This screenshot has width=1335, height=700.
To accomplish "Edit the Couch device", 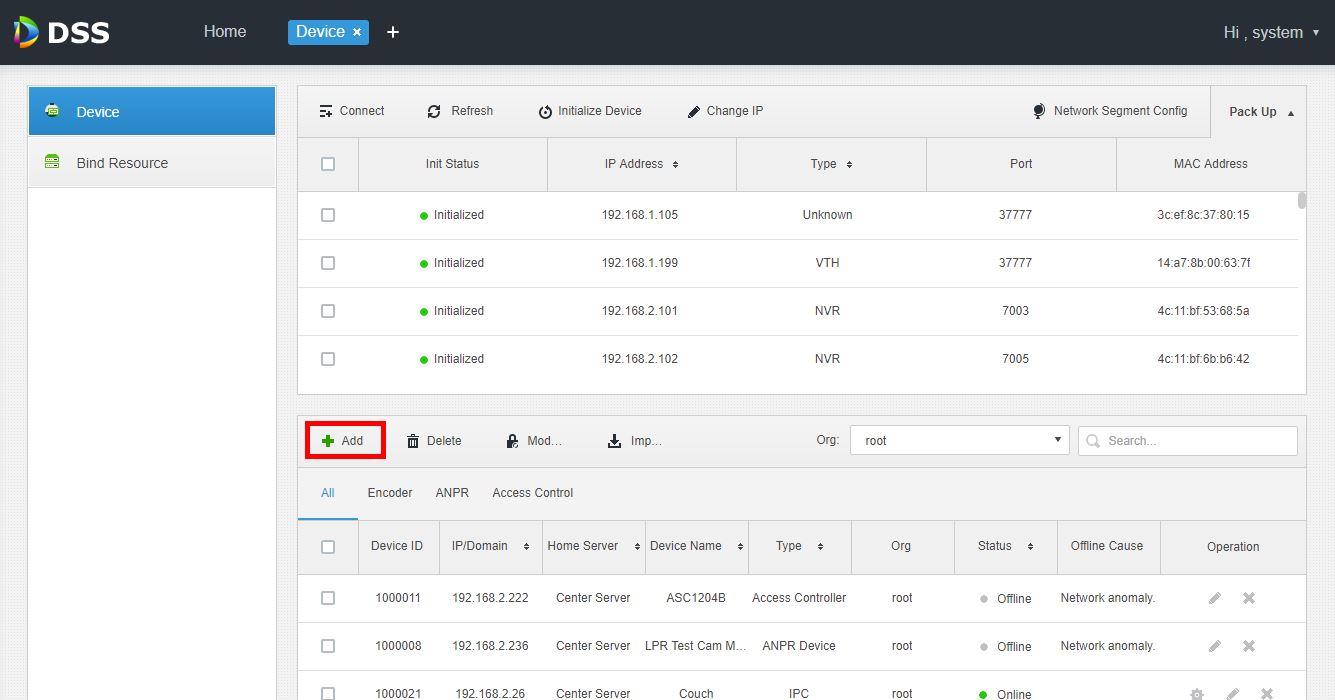I will coord(1233,694).
